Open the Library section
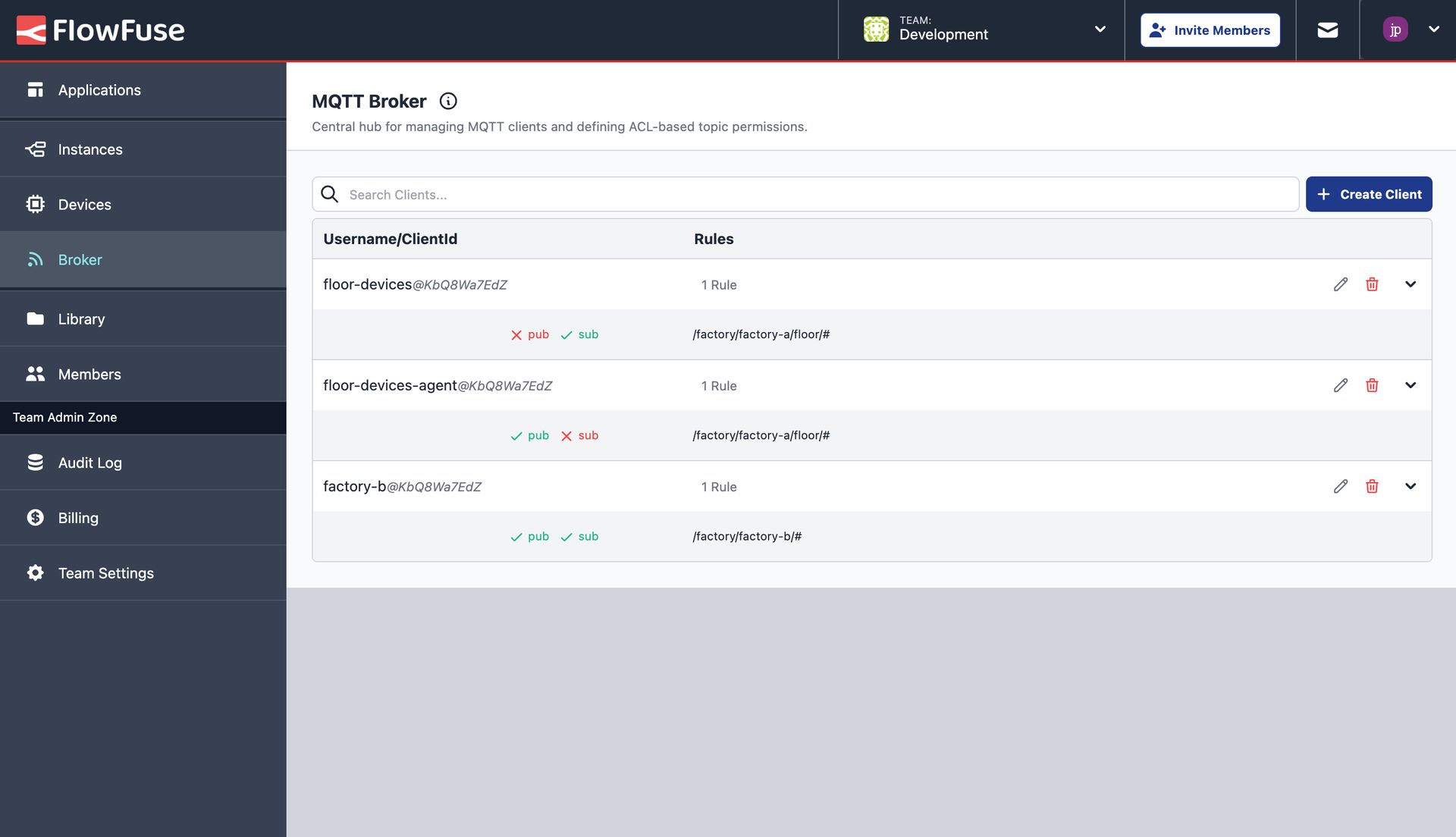Screen dimensions: 1456x837 tap(81, 317)
